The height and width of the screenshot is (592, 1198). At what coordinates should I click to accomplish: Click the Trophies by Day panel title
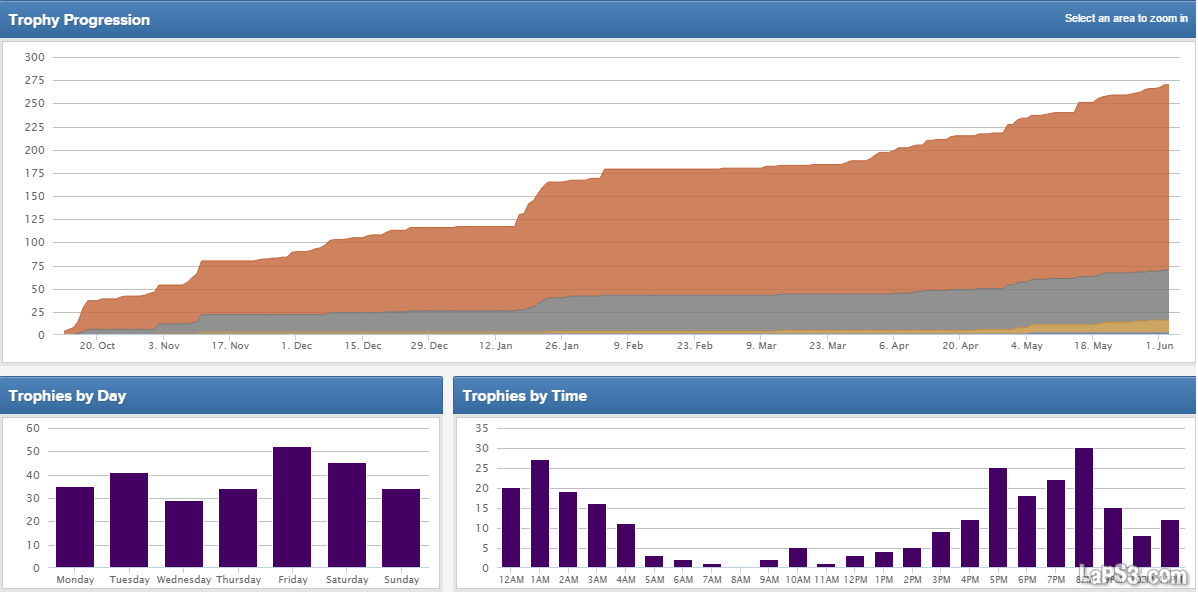point(67,396)
